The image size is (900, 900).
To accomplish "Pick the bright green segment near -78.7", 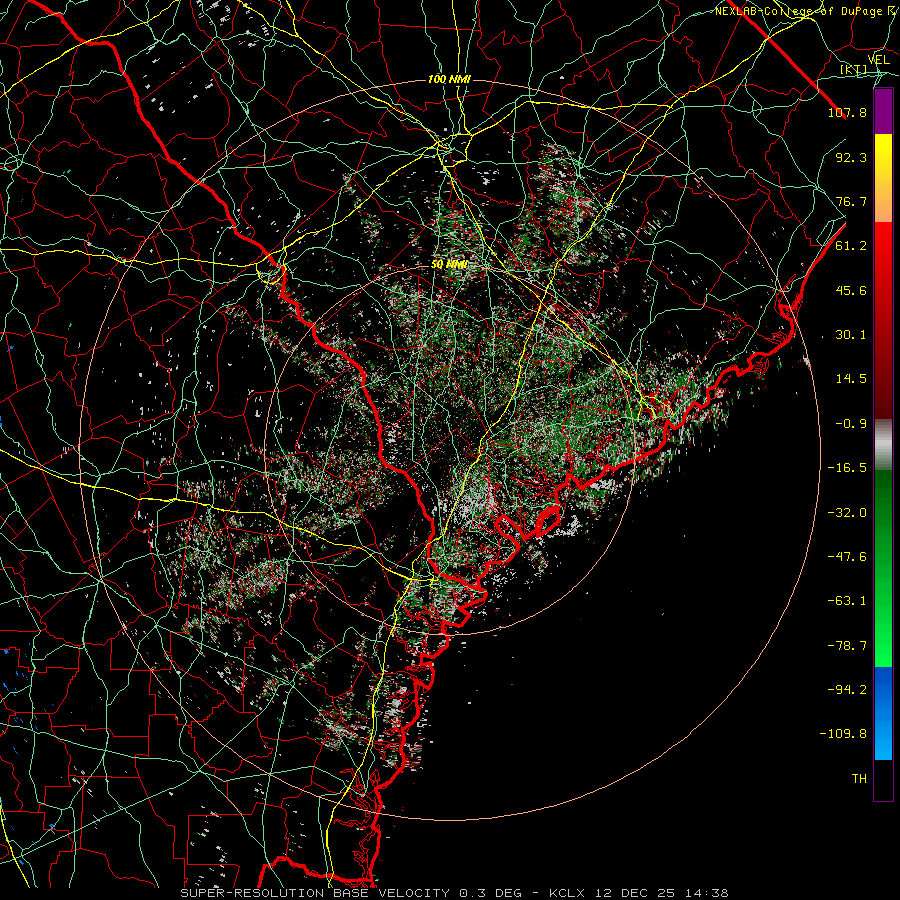I will [883, 643].
